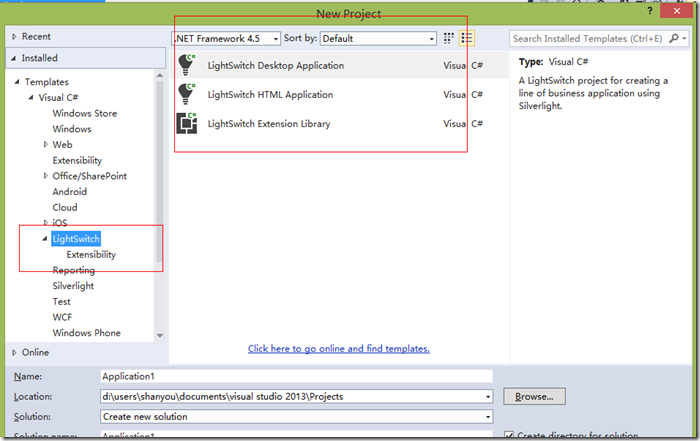Select the Test category
The height and width of the screenshot is (441, 700).
[x=62, y=301]
